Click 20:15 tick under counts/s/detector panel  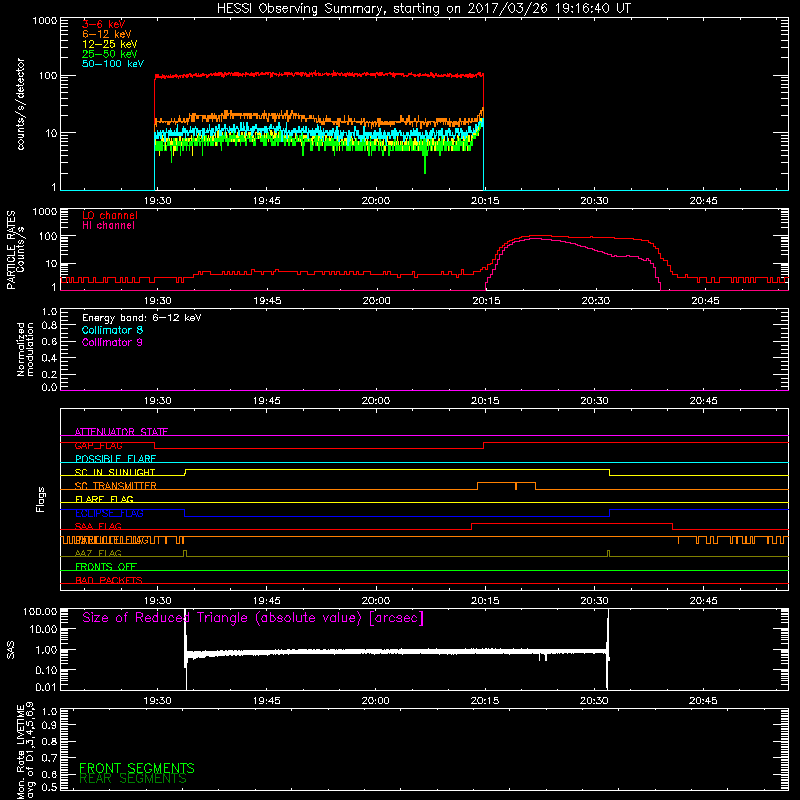click(x=485, y=201)
